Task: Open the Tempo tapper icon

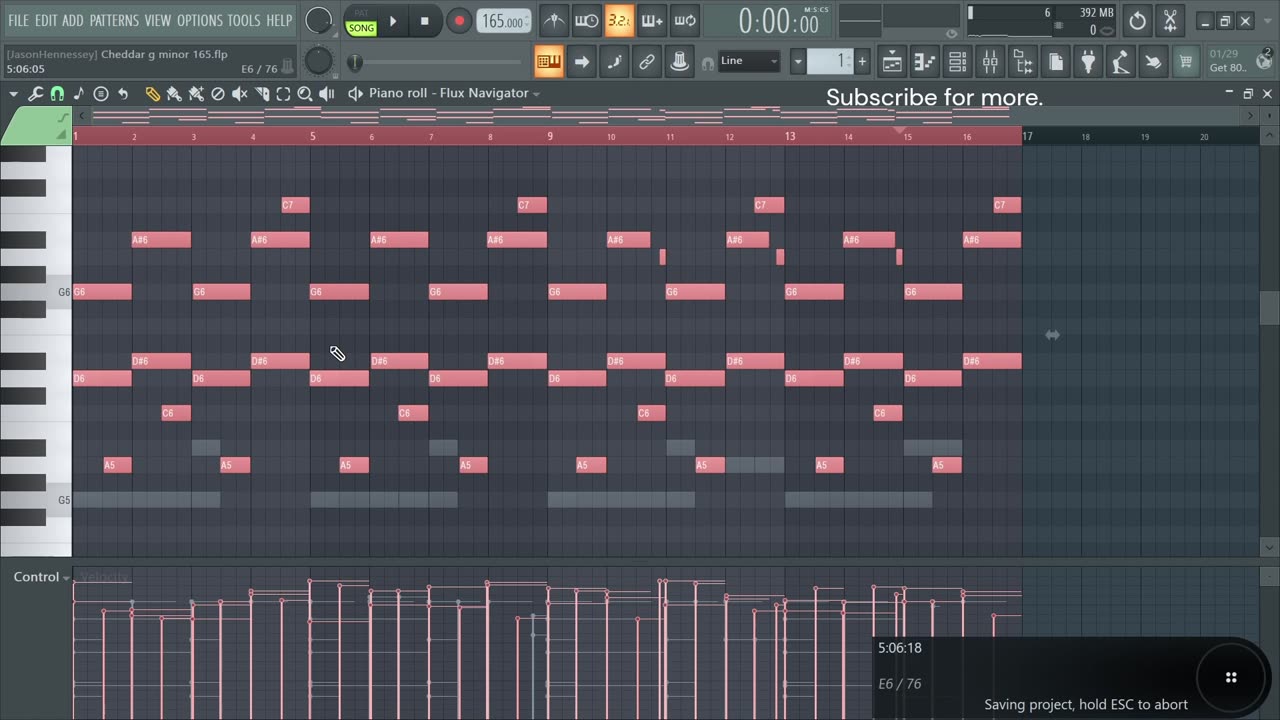Action: [1121, 62]
